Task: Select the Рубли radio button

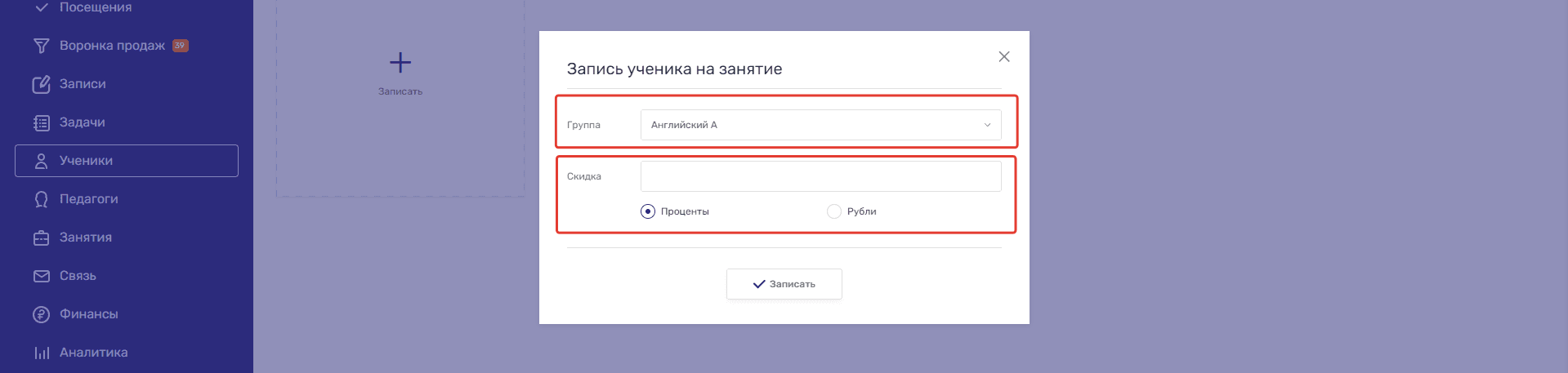Action: click(x=834, y=211)
